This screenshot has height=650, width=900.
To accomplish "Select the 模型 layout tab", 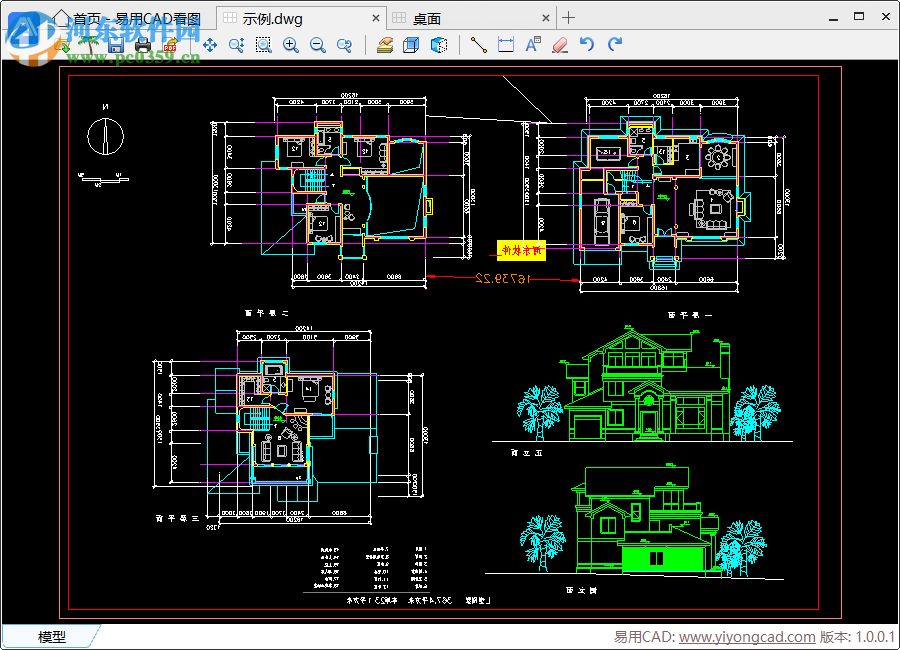I will (51, 637).
